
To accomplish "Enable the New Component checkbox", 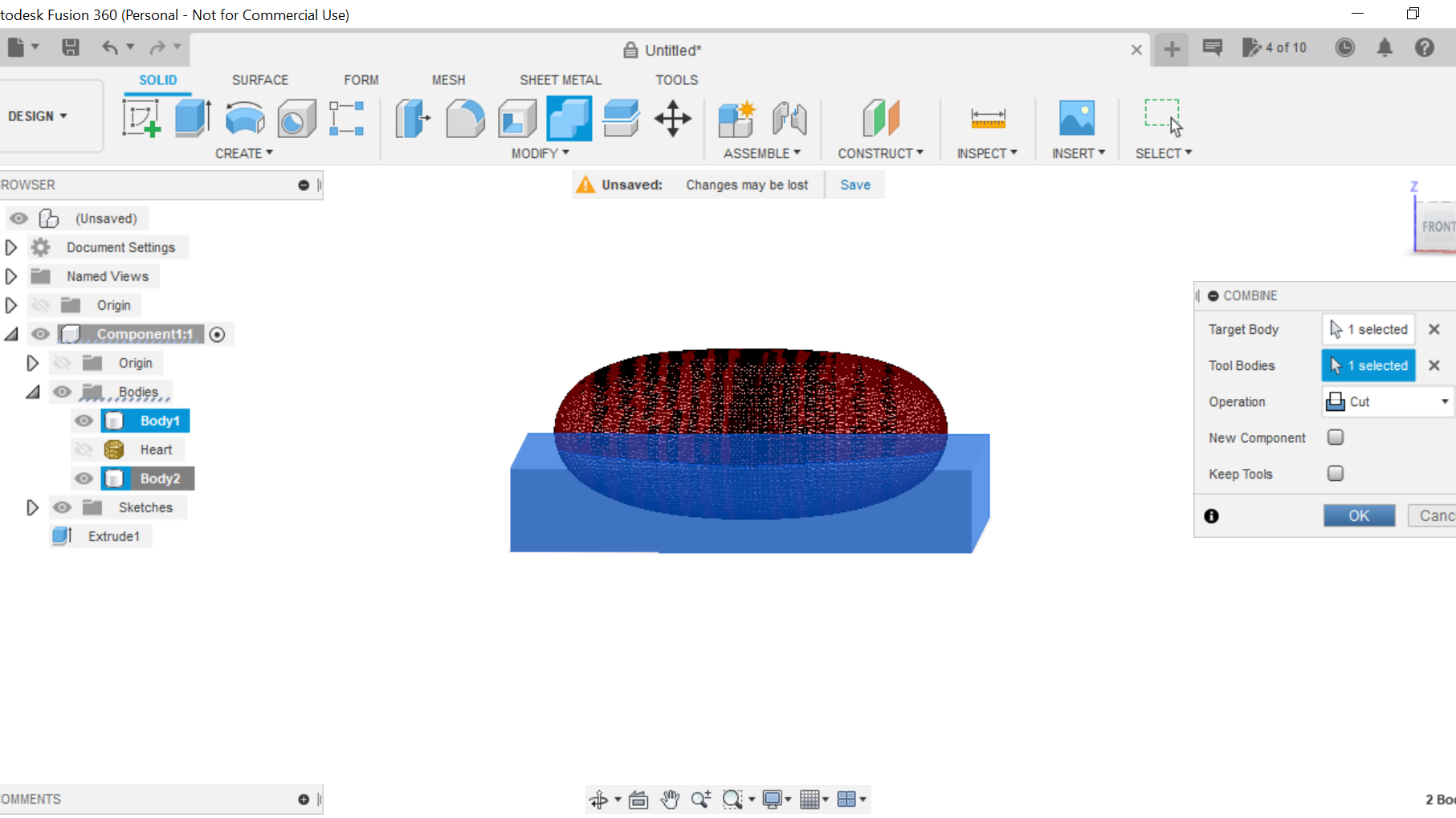I will pos(1336,437).
